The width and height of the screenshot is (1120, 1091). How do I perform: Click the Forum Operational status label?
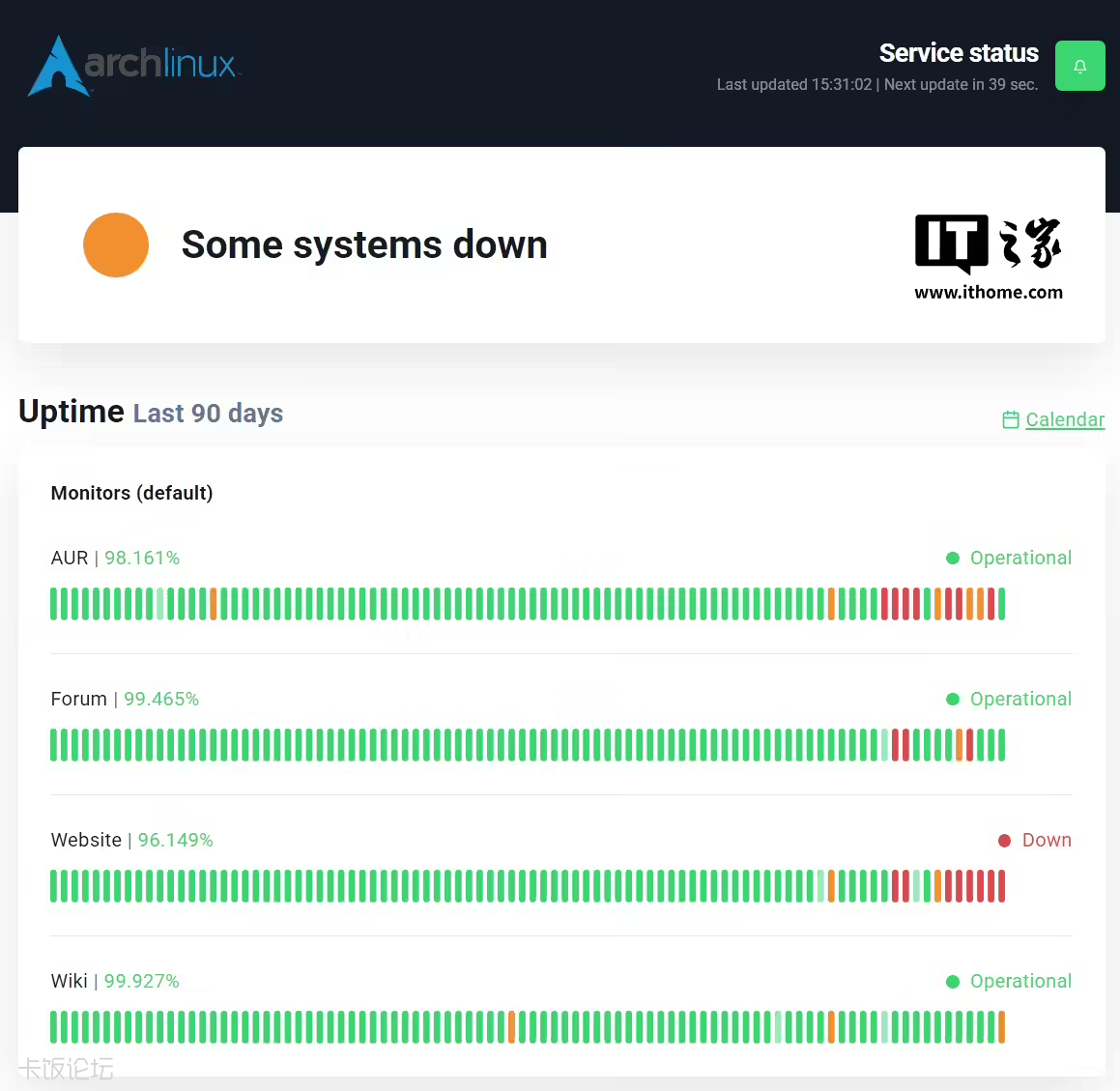[1020, 700]
